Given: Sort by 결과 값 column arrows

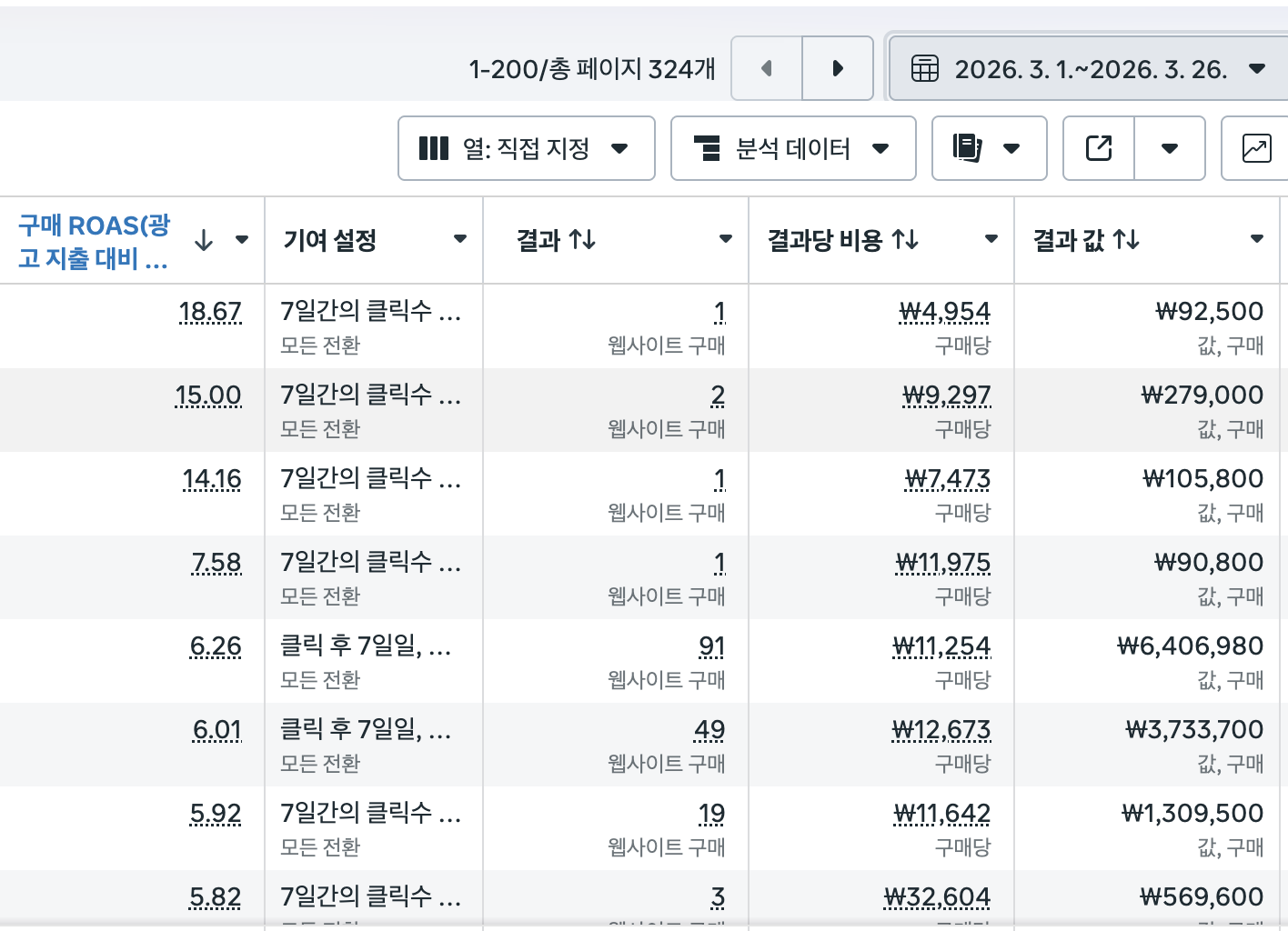Looking at the screenshot, I should (x=1126, y=240).
